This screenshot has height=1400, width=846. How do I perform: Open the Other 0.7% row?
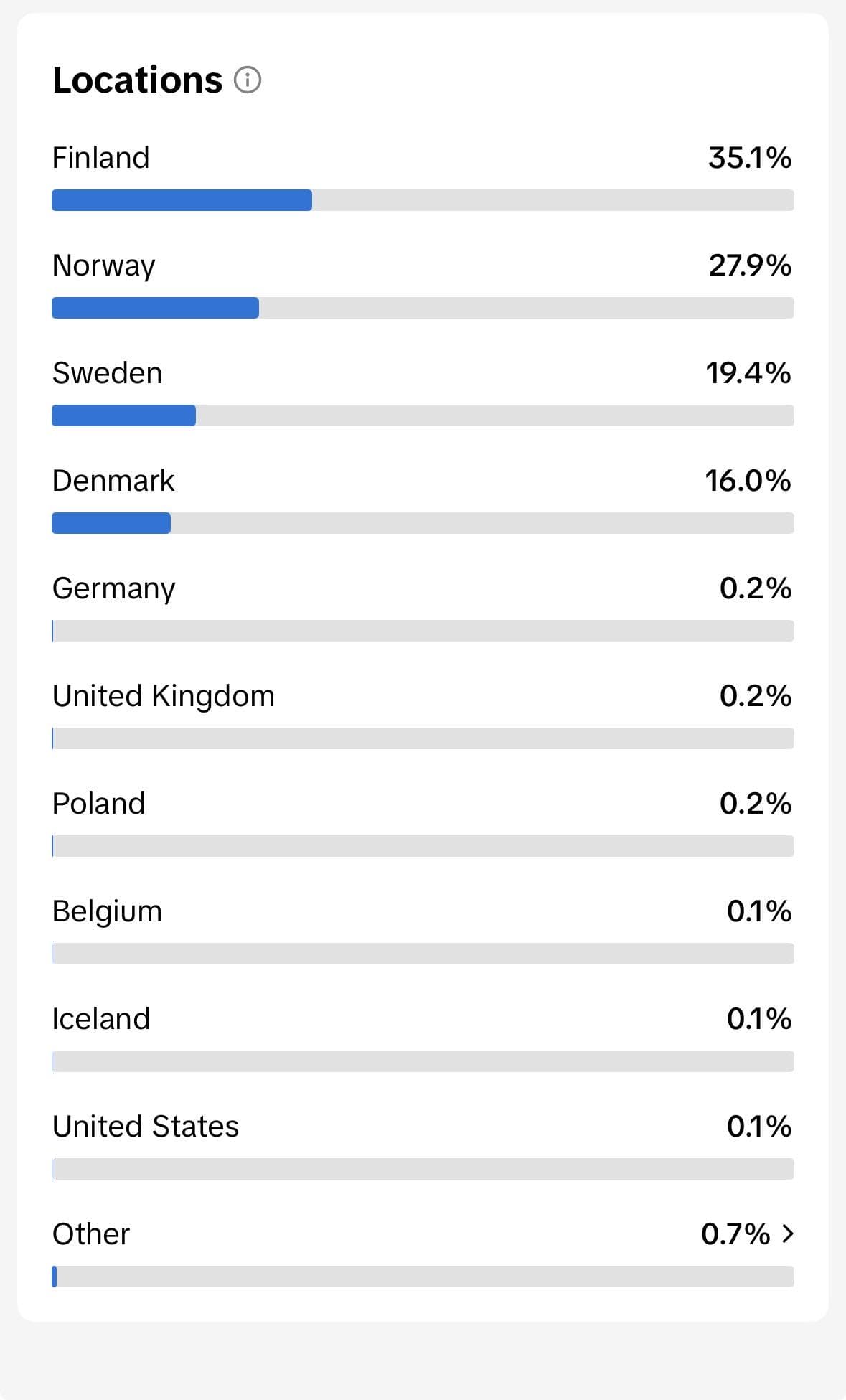coord(423,1252)
